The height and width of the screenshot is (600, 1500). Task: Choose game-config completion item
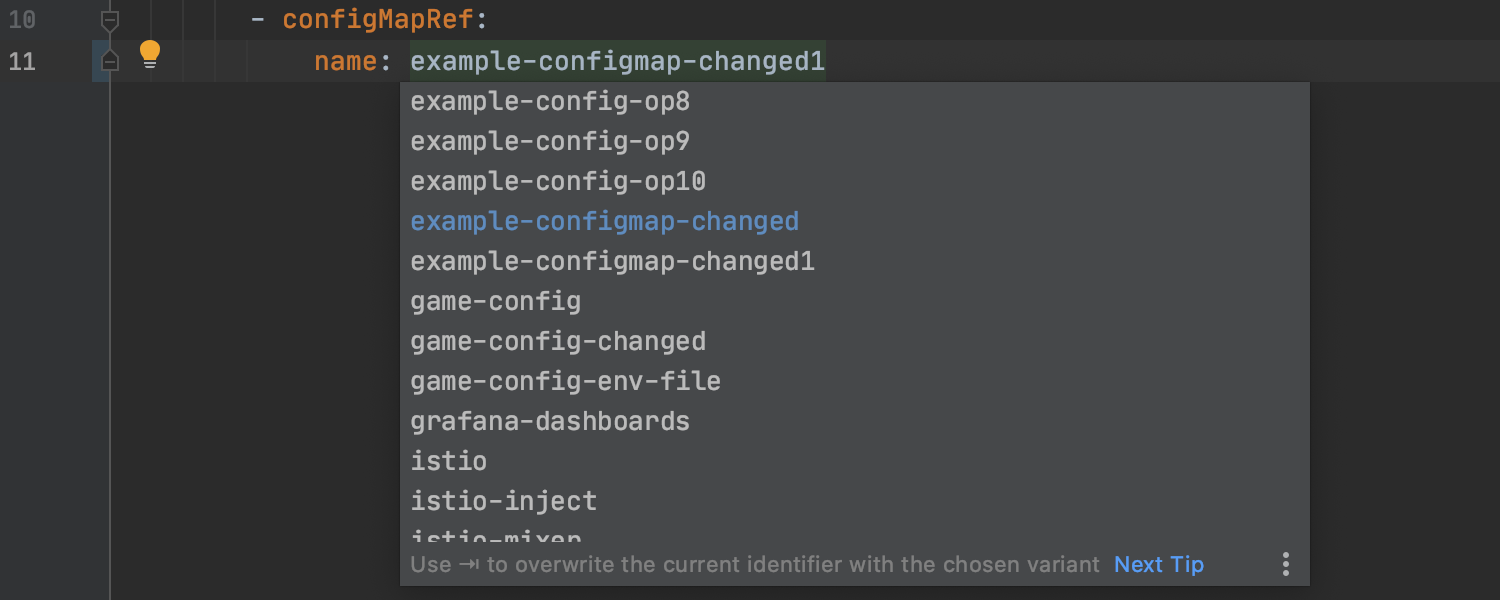tap(855, 302)
